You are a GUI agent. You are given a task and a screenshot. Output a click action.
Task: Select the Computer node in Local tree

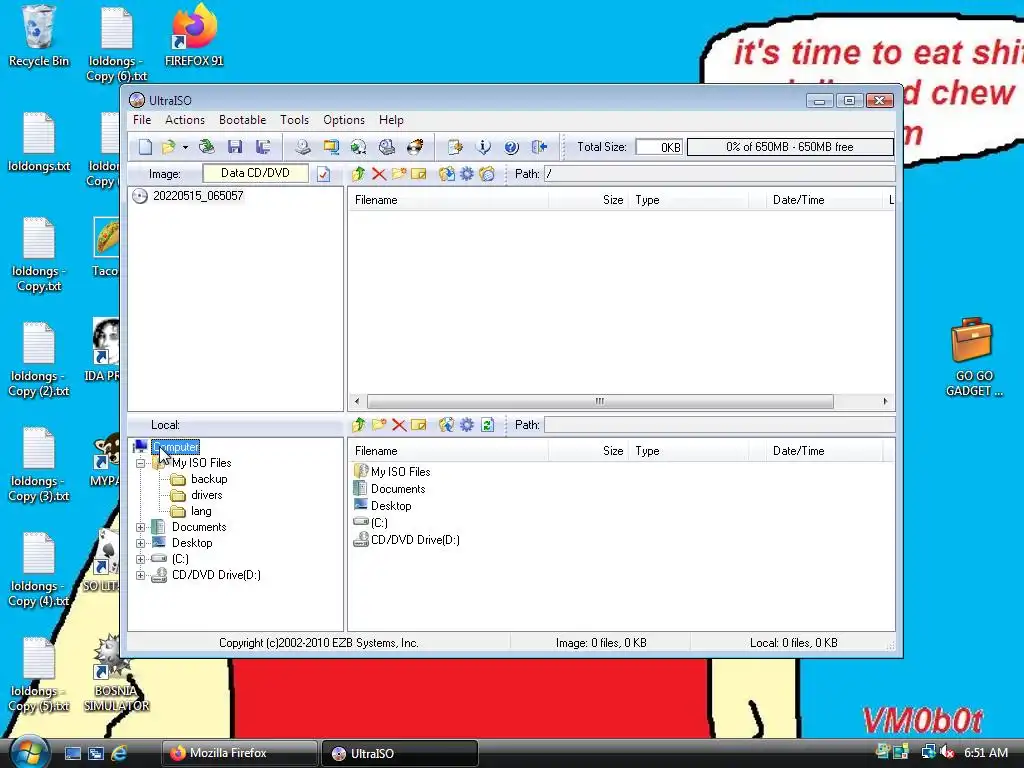(x=176, y=447)
